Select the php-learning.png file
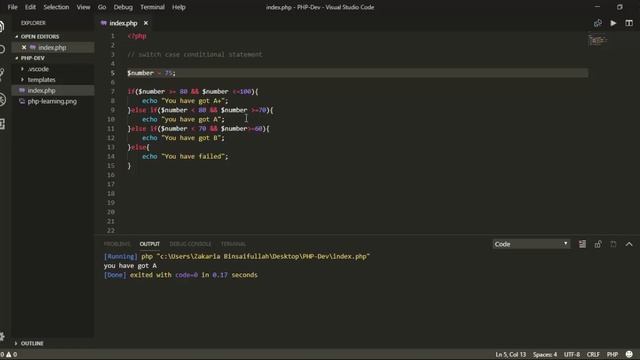 52,101
